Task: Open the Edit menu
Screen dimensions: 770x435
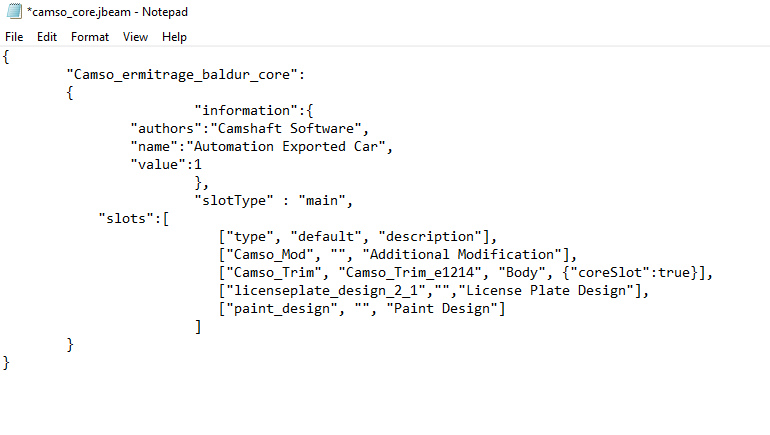Action: pyautogui.click(x=47, y=37)
